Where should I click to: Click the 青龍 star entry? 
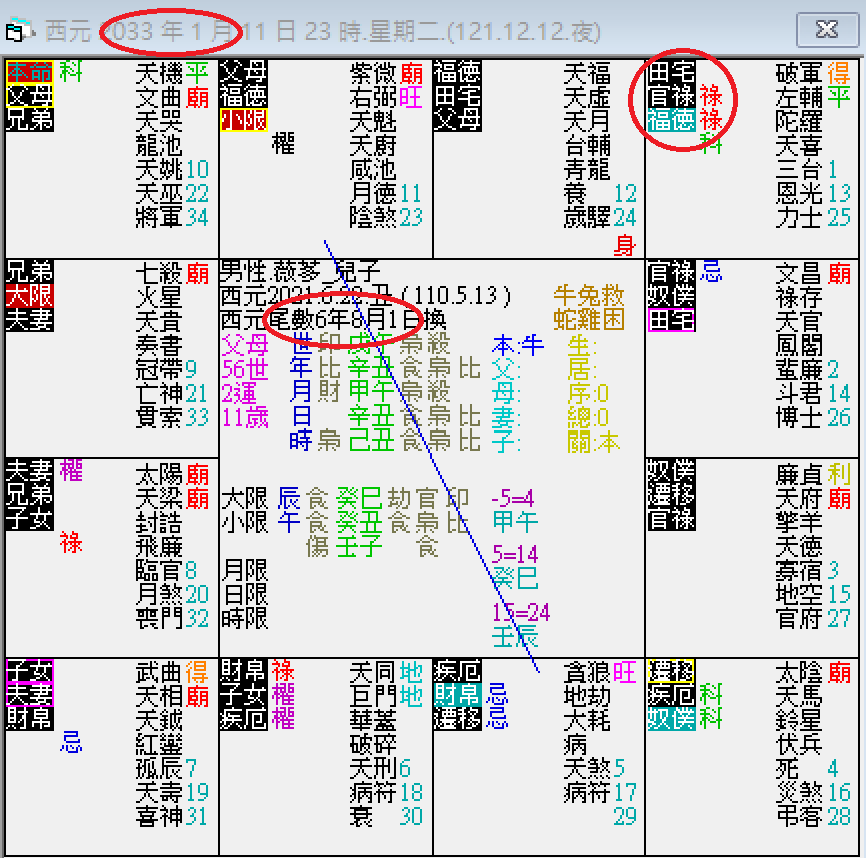pyautogui.click(x=587, y=169)
